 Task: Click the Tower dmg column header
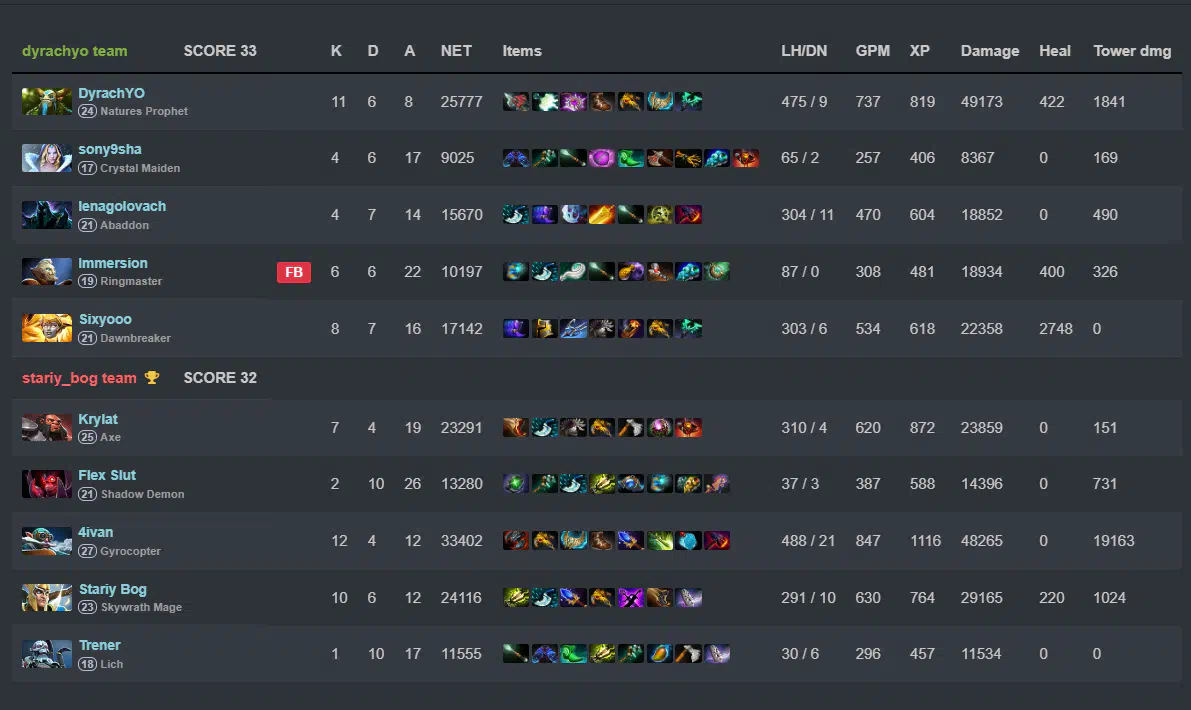(1132, 51)
